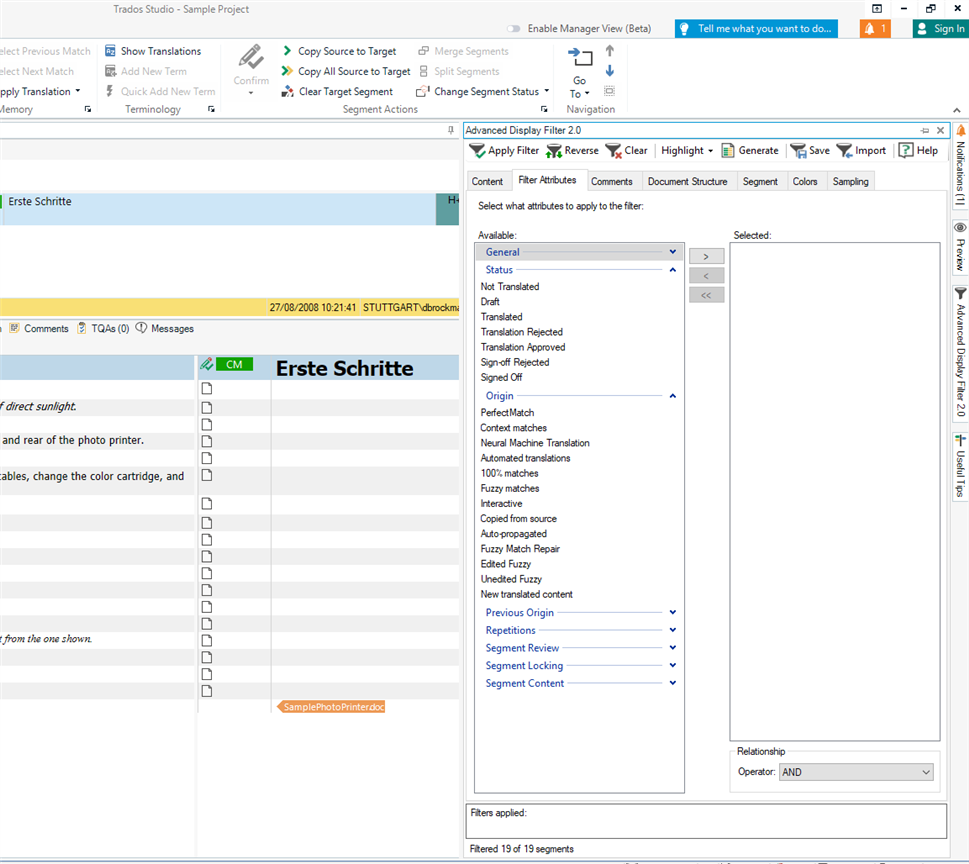Select Neural Machine Translation origin

pos(535,443)
